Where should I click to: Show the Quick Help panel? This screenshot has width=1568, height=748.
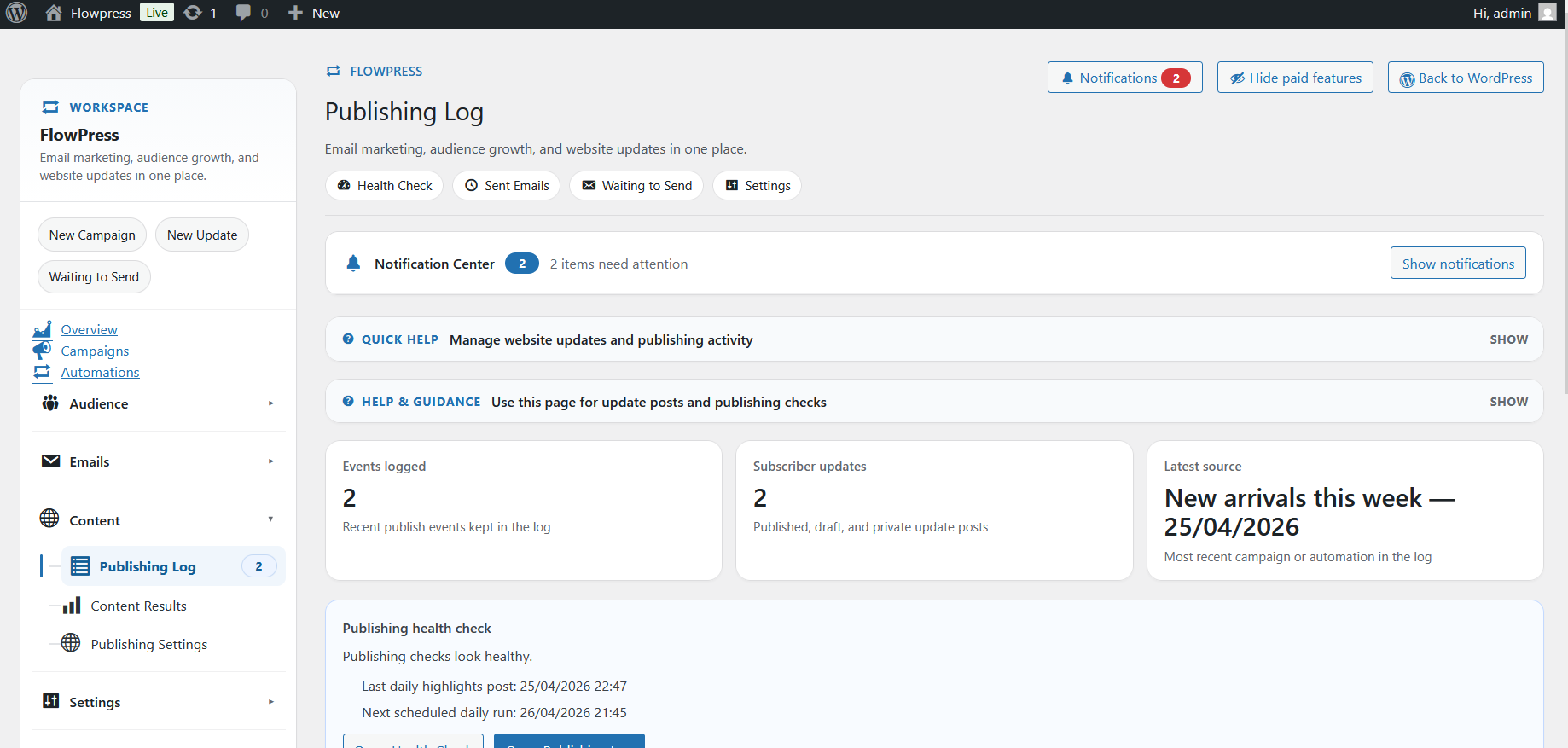pyautogui.click(x=1508, y=339)
